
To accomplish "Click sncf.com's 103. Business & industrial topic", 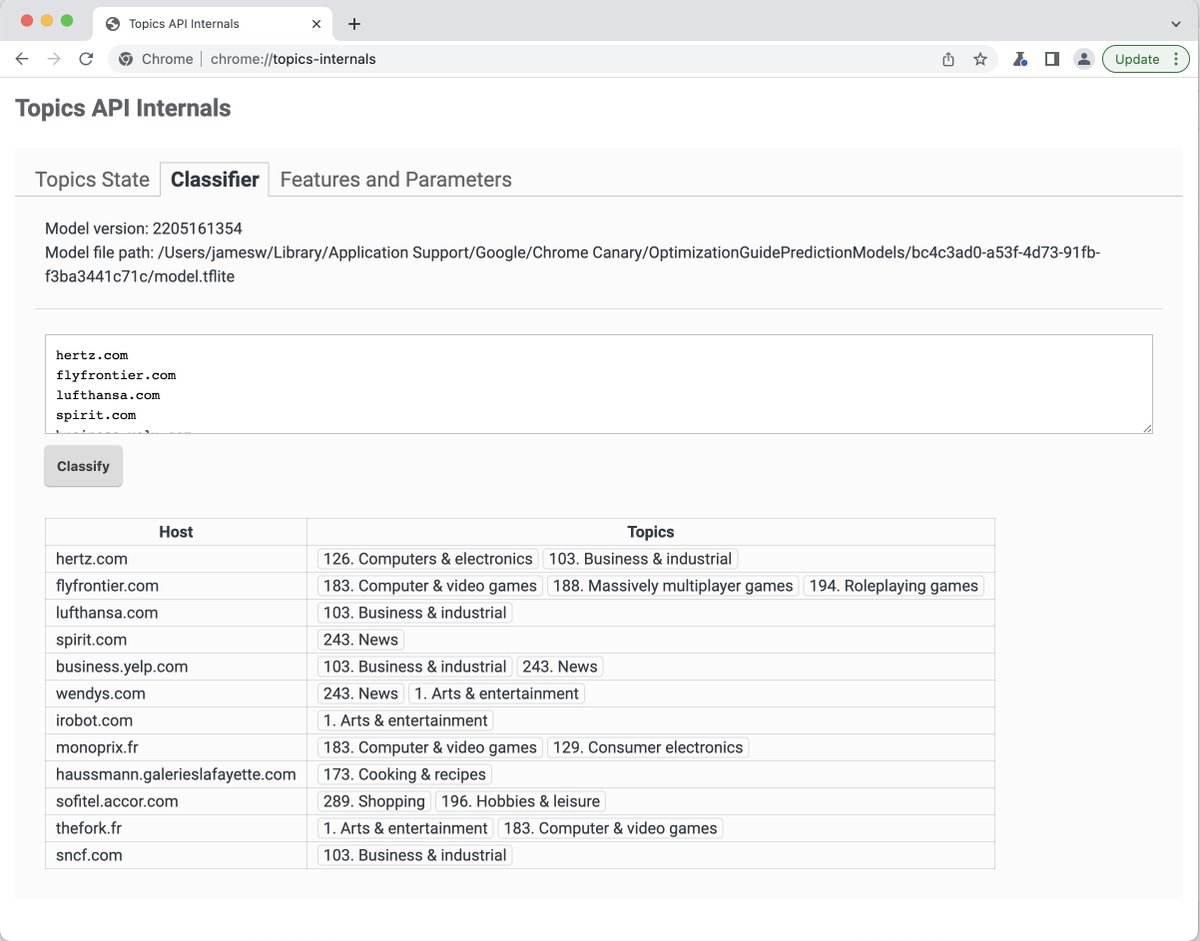I will [x=415, y=856].
